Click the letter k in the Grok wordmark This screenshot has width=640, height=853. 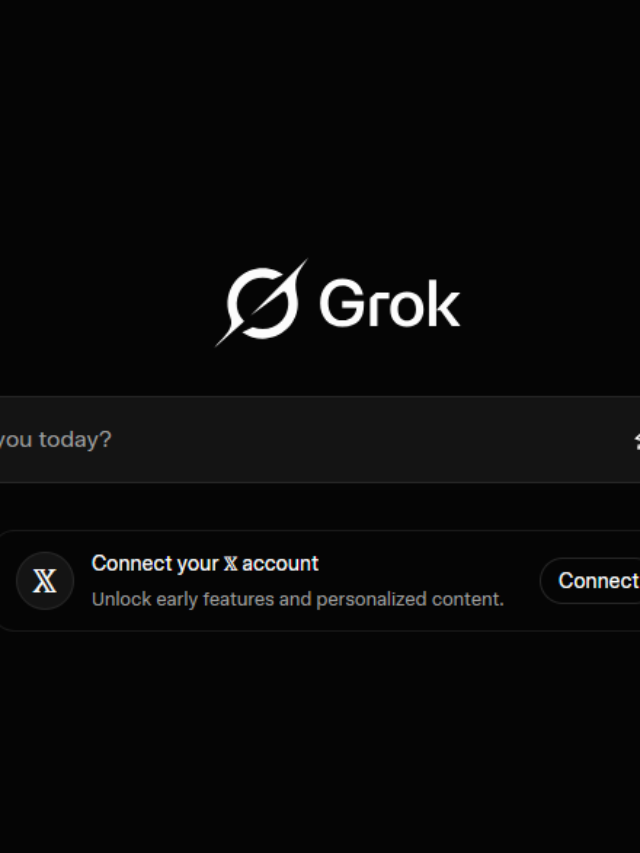[443, 302]
